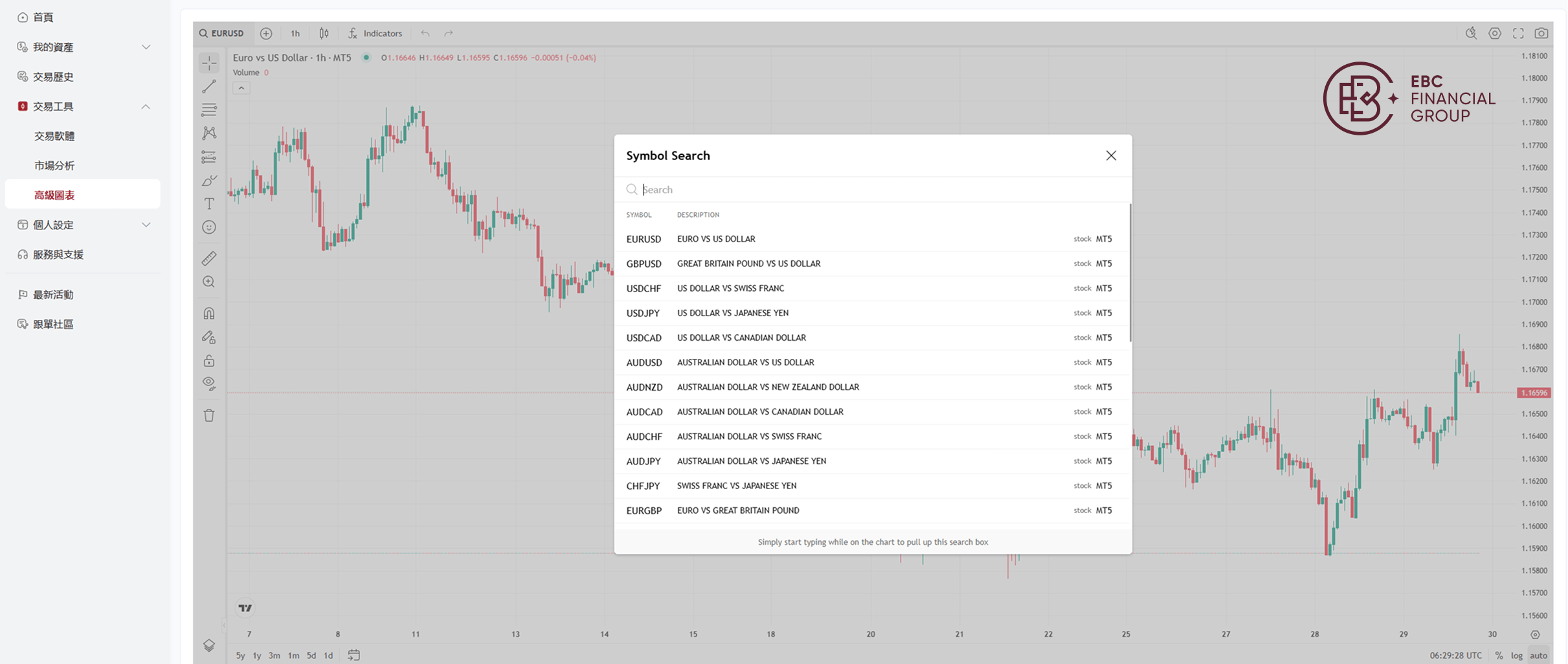Select the trend line drawing tool
The image size is (1568, 664).
click(209, 86)
